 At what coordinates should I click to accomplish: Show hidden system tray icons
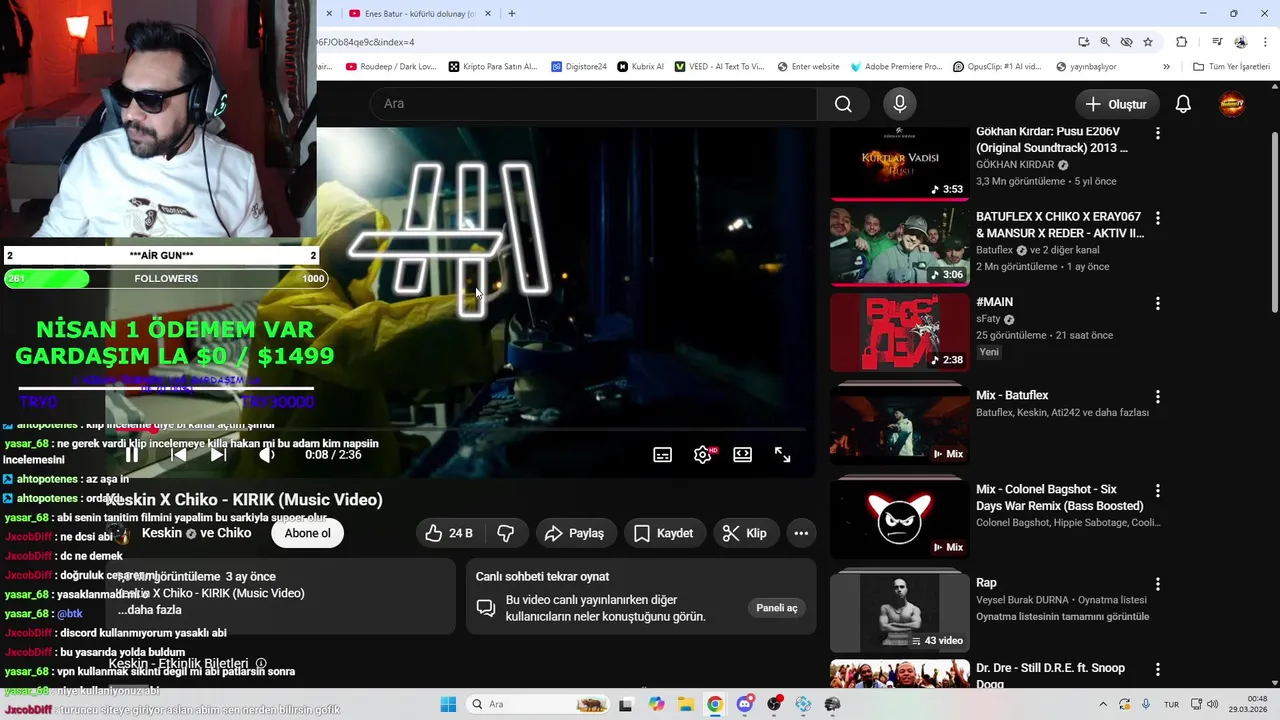[1105, 704]
